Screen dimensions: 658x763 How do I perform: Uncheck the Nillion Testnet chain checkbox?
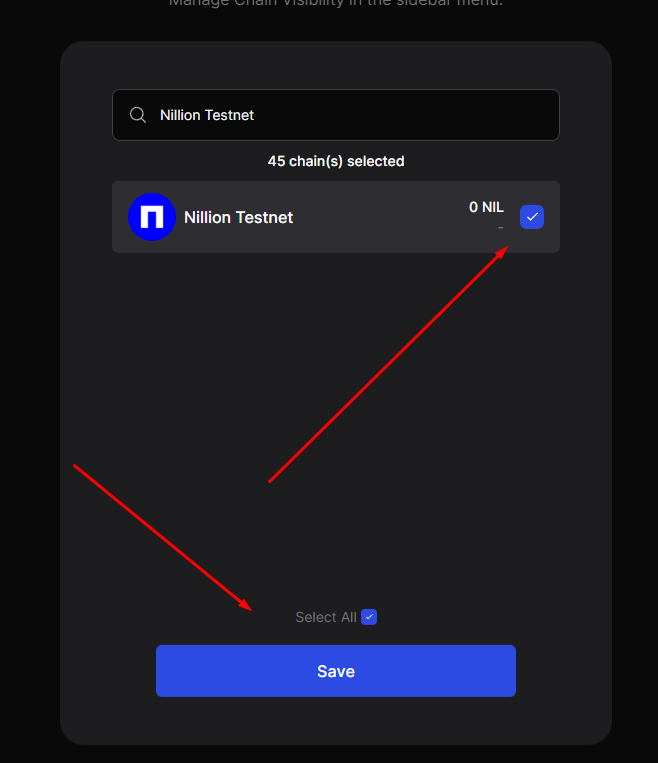pos(532,217)
